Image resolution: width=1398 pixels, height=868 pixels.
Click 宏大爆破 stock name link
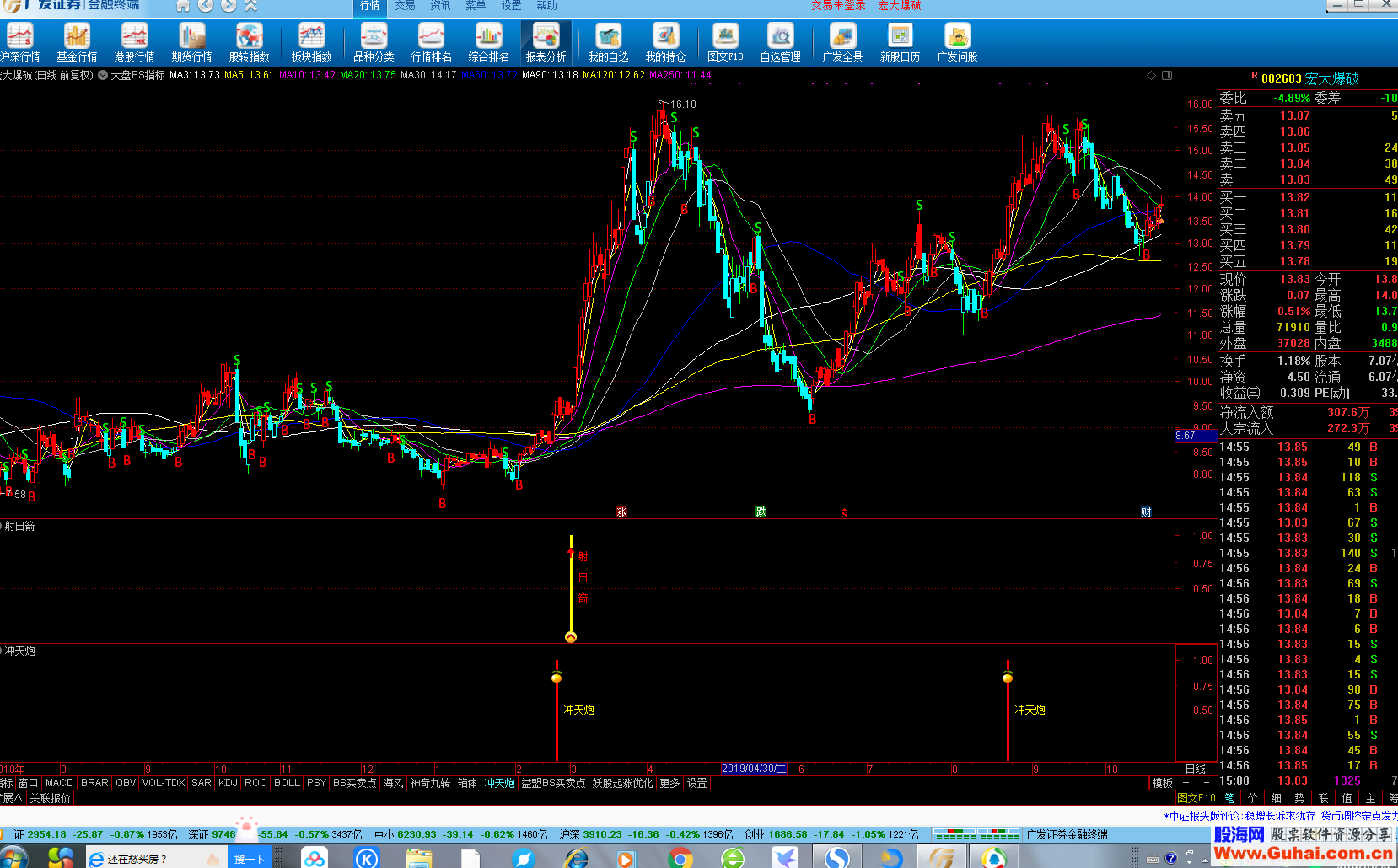click(x=899, y=5)
